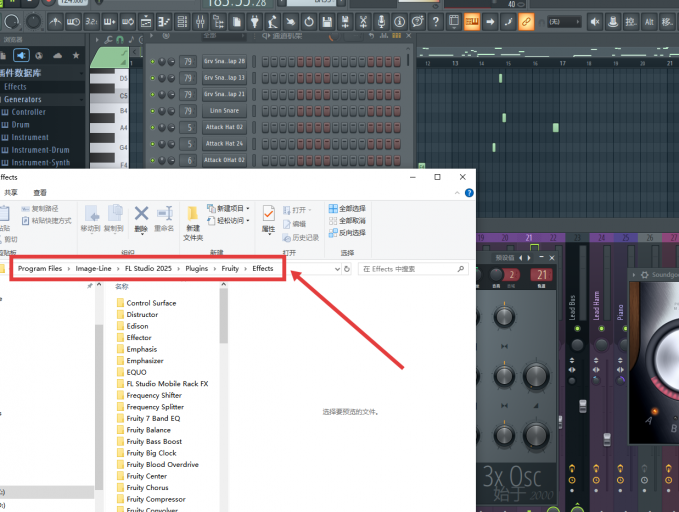Toggle green LED of Linn Snare channel

(x=152, y=111)
